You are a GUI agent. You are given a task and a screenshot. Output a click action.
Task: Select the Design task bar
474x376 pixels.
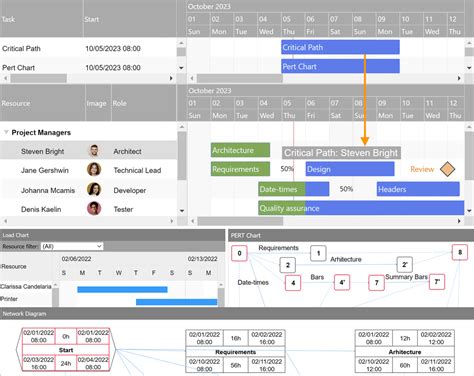coord(350,169)
